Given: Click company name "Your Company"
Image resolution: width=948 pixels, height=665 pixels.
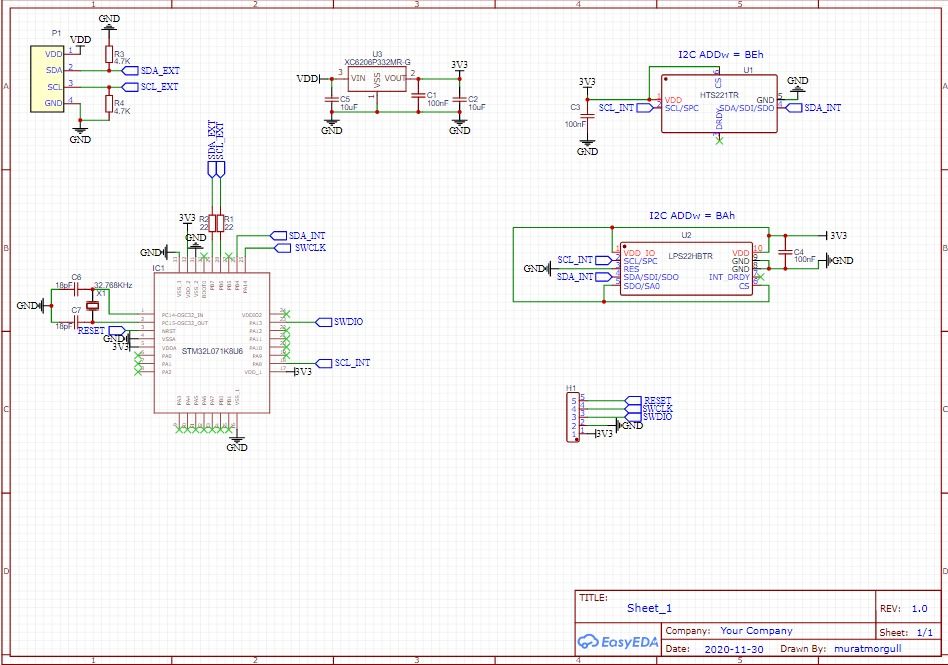Looking at the screenshot, I should click(756, 631).
